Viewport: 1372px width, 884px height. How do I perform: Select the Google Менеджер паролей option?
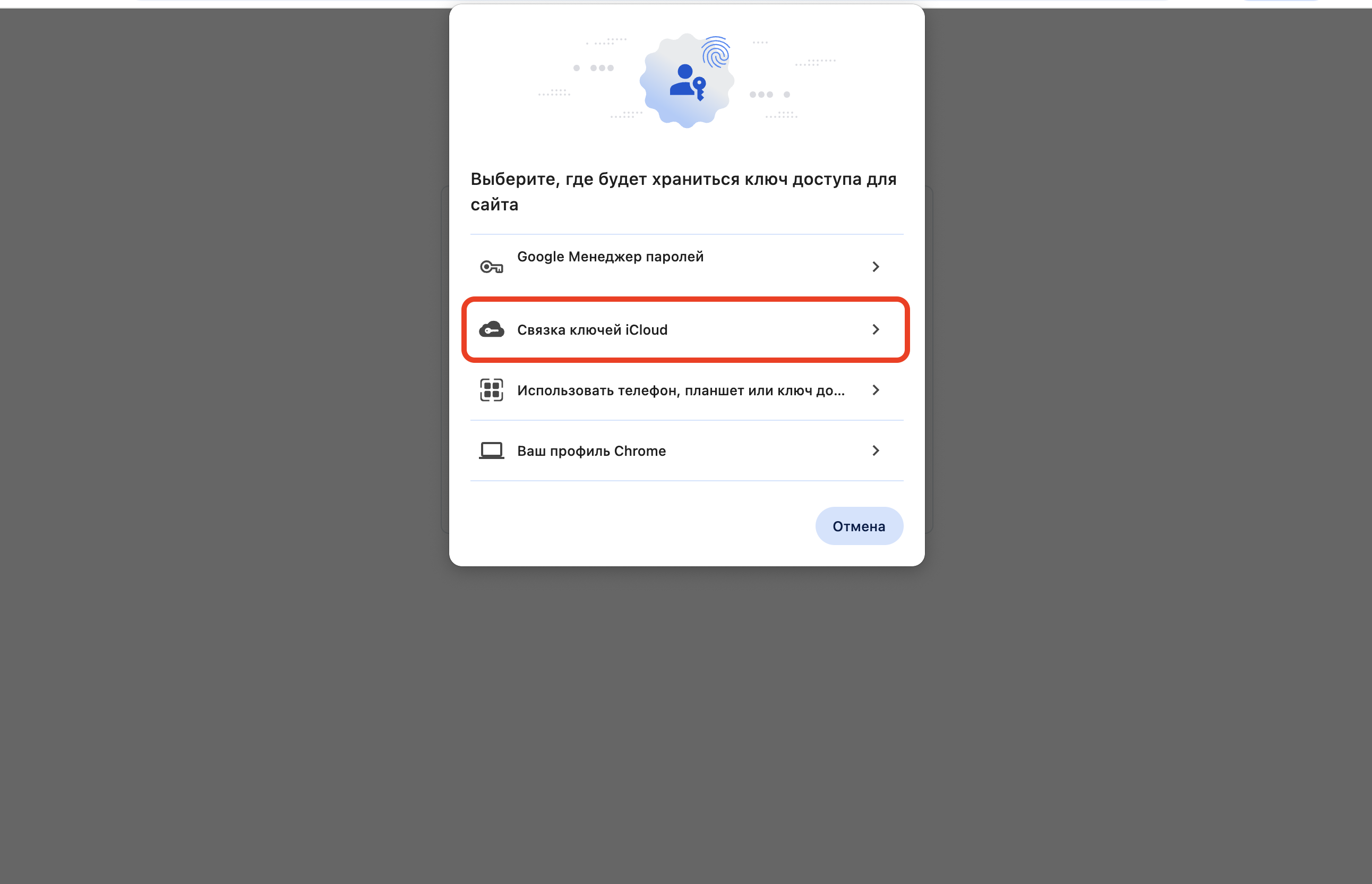pos(687,266)
